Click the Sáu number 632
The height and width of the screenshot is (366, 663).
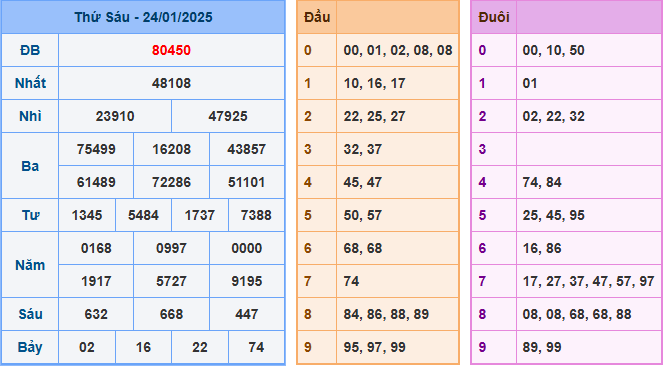pos(96,314)
